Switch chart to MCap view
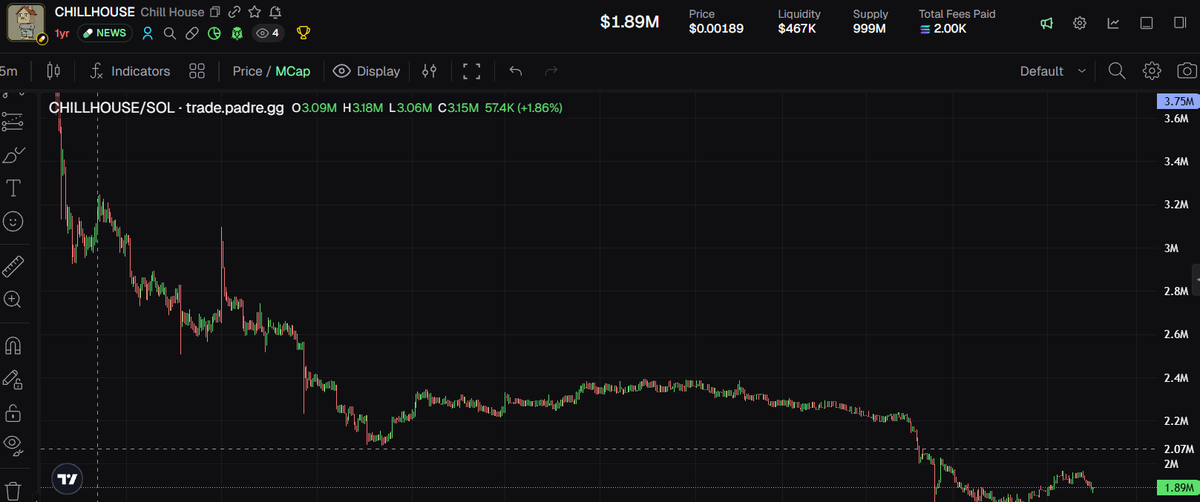 pyautogui.click(x=293, y=71)
